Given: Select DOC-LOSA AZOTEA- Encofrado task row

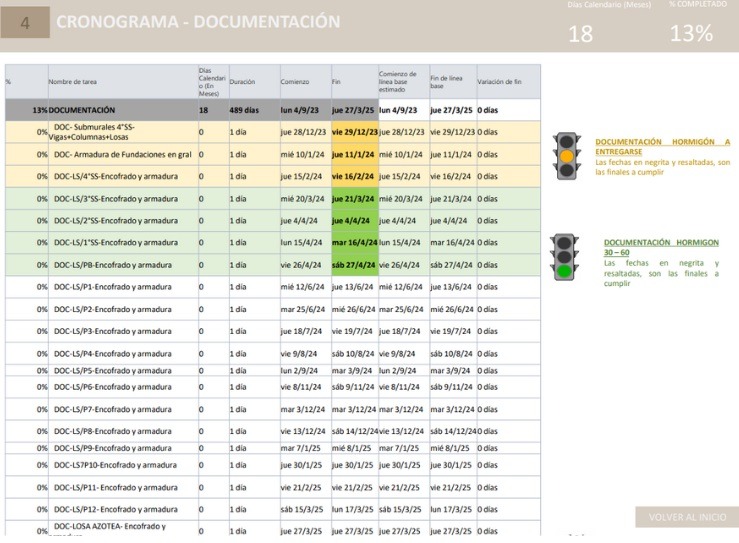Looking at the screenshot, I should point(273,528).
